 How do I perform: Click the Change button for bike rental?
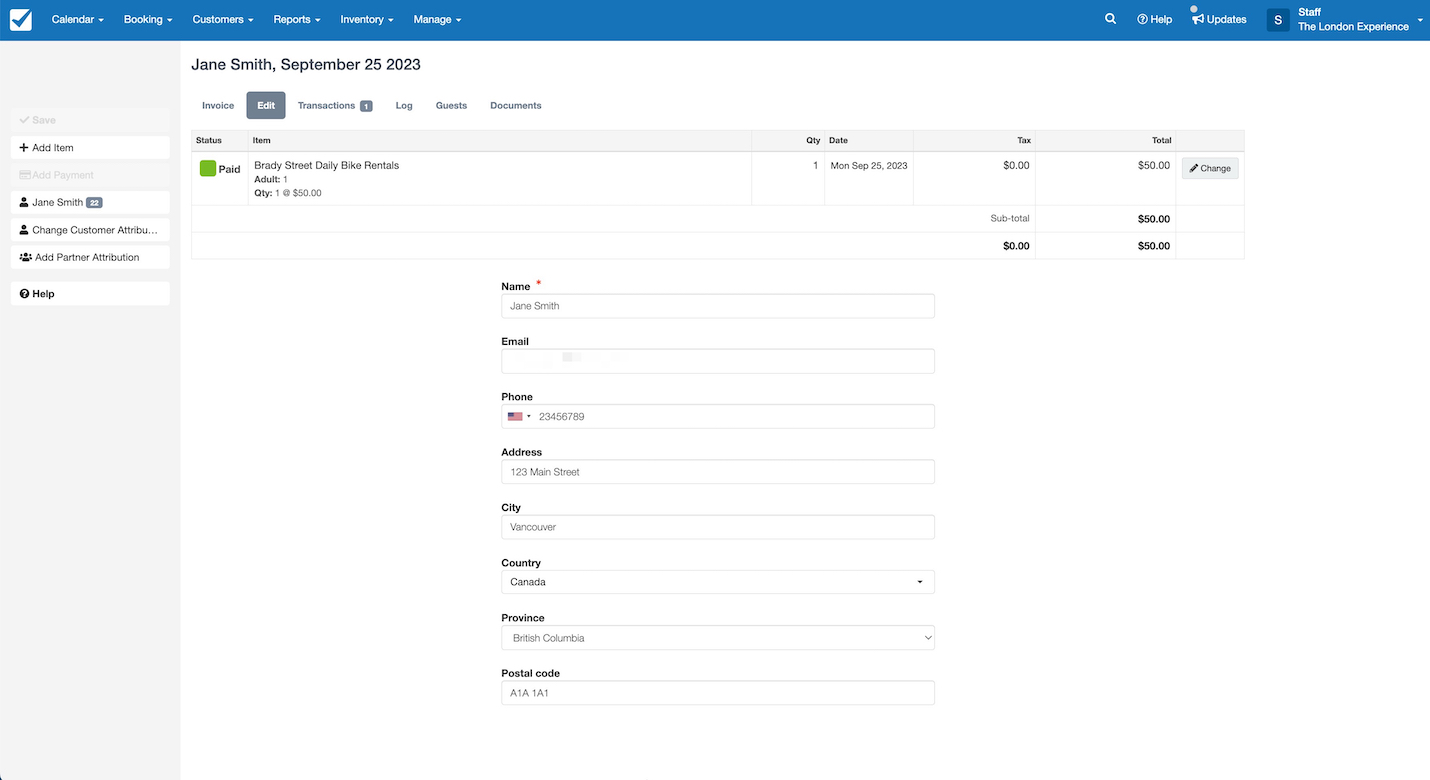1210,168
